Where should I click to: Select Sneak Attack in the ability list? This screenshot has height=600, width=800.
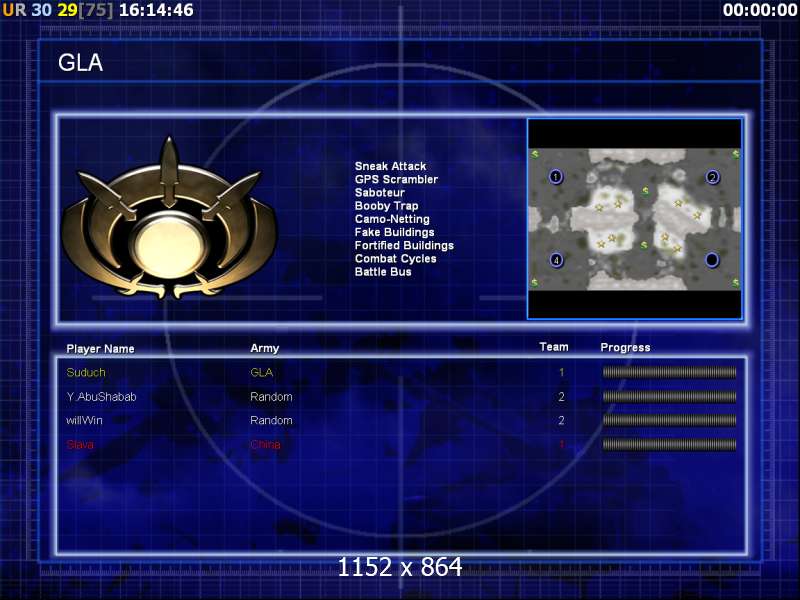click(x=390, y=166)
